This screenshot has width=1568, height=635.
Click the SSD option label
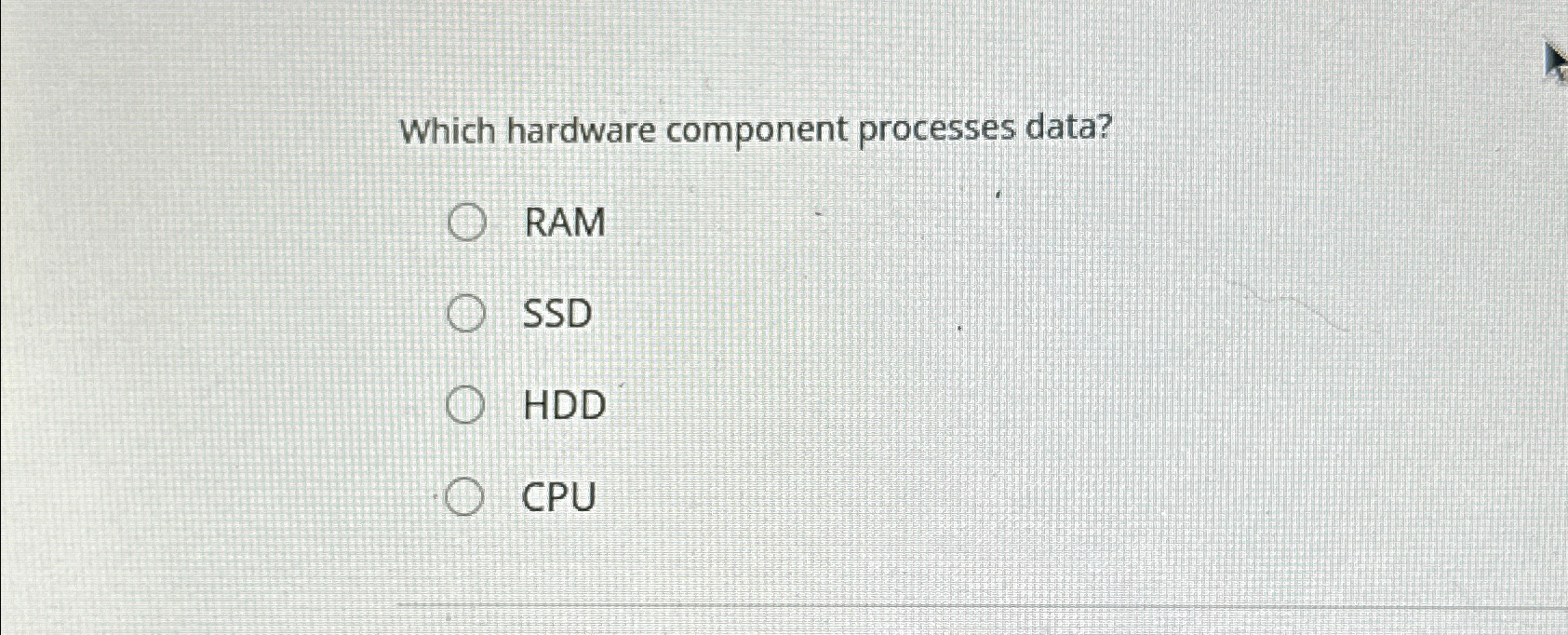click(x=556, y=315)
